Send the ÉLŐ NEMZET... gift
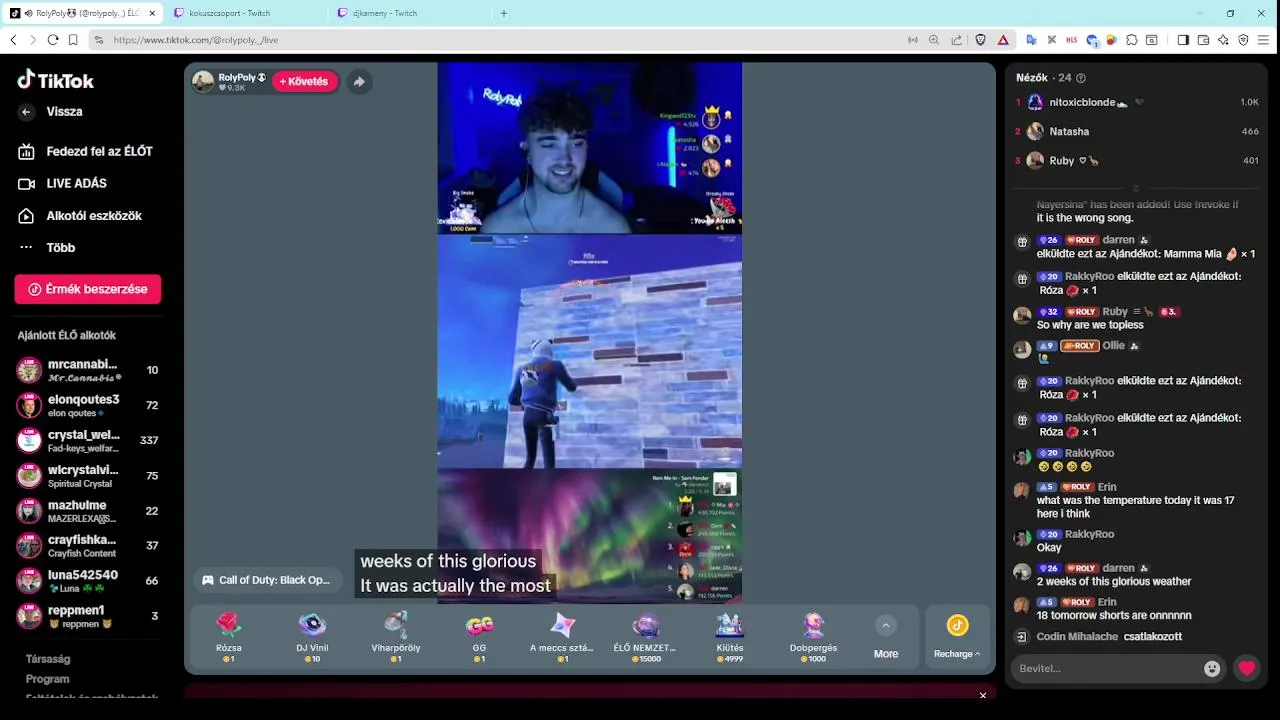The image size is (1280, 720). 646,637
